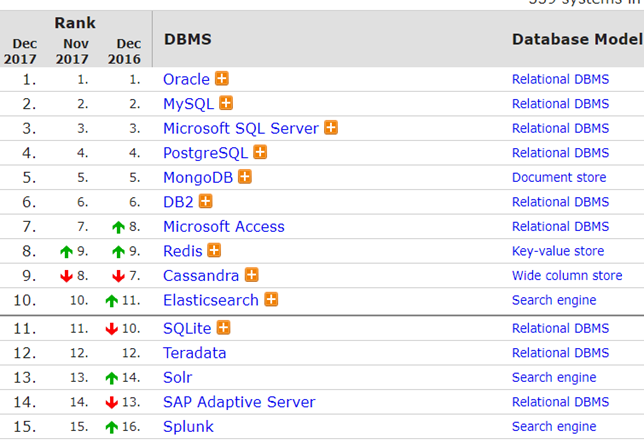This screenshot has height=440, width=644.
Task: Open the MongoDB link
Action: (198, 177)
